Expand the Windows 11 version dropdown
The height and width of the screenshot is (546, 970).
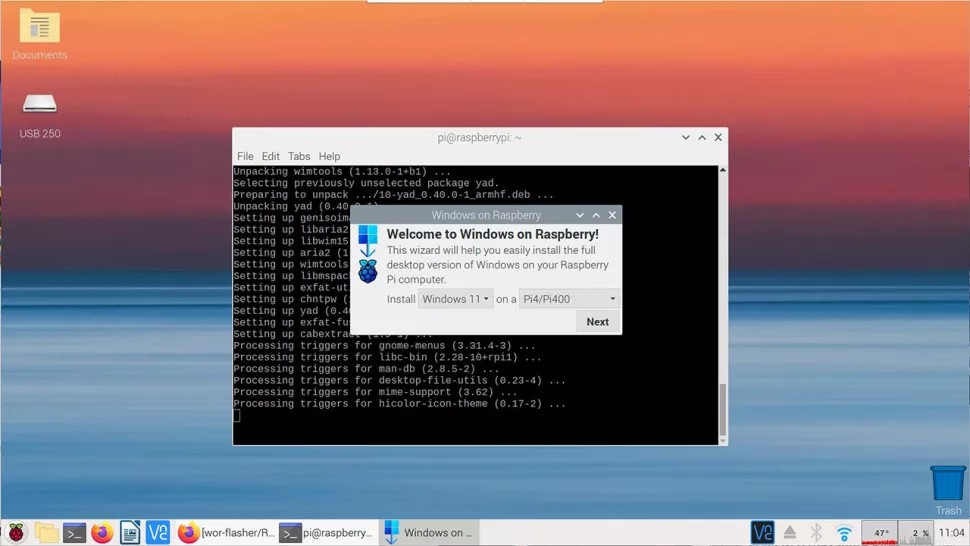(455, 299)
